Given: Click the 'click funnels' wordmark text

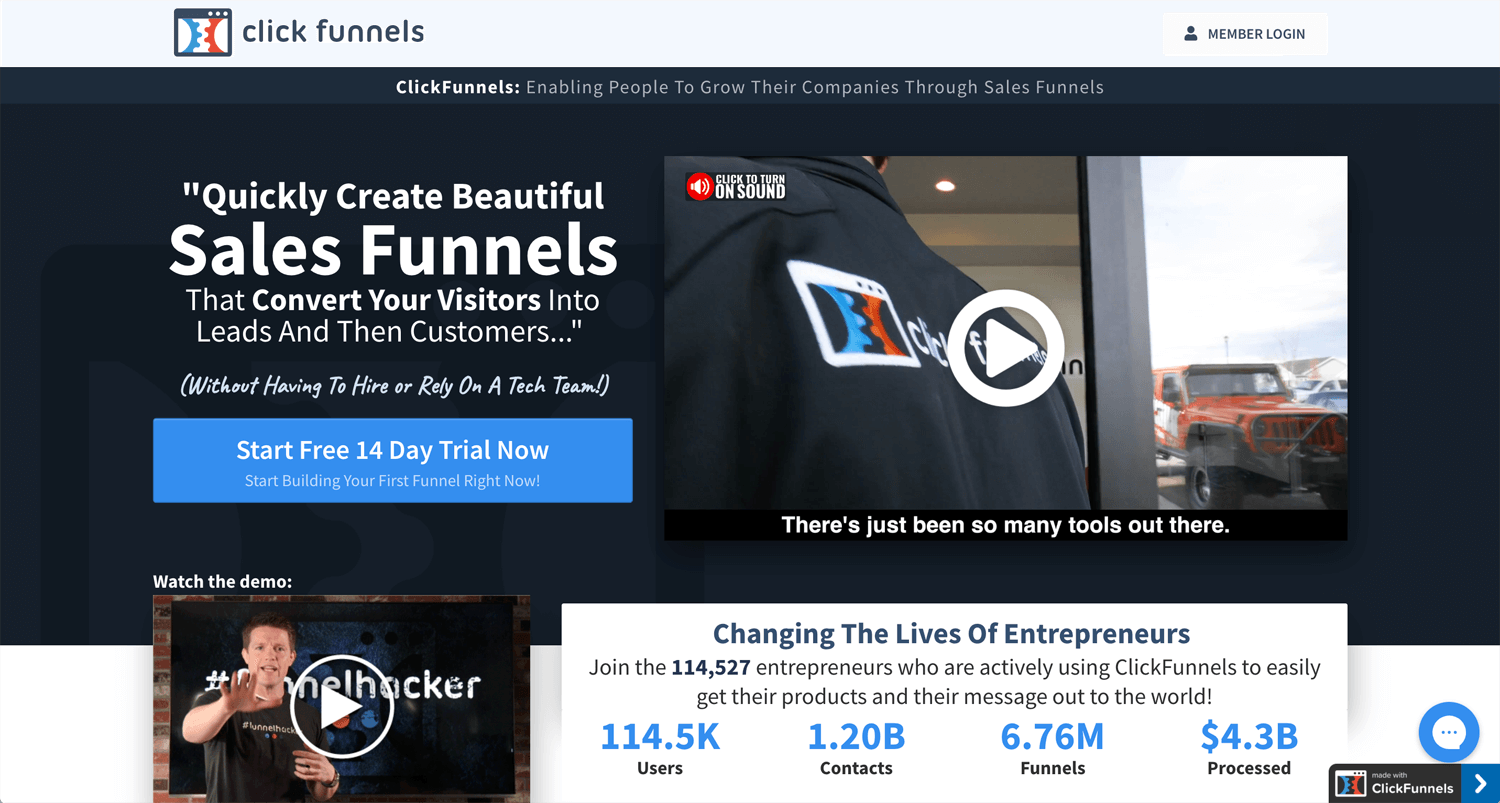Looking at the screenshot, I should click(333, 32).
